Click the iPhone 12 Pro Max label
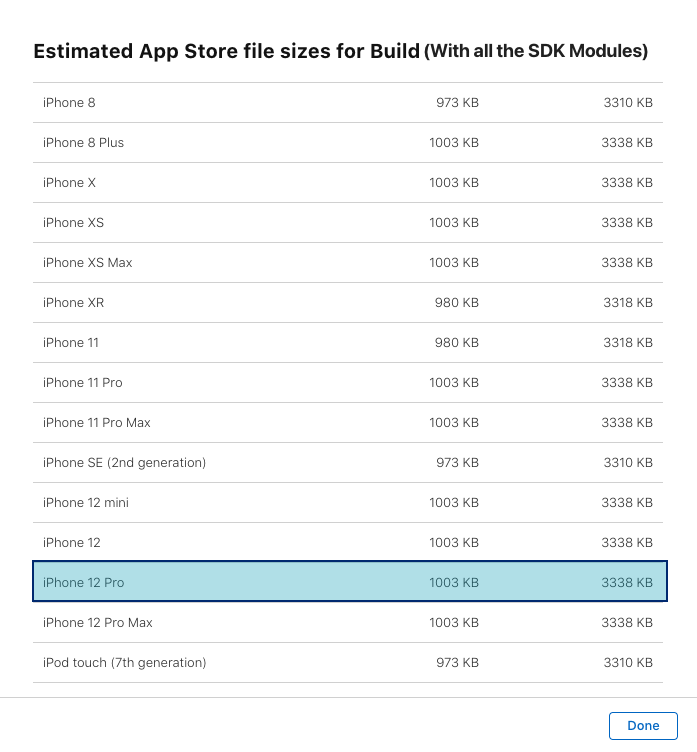 [x=97, y=623]
